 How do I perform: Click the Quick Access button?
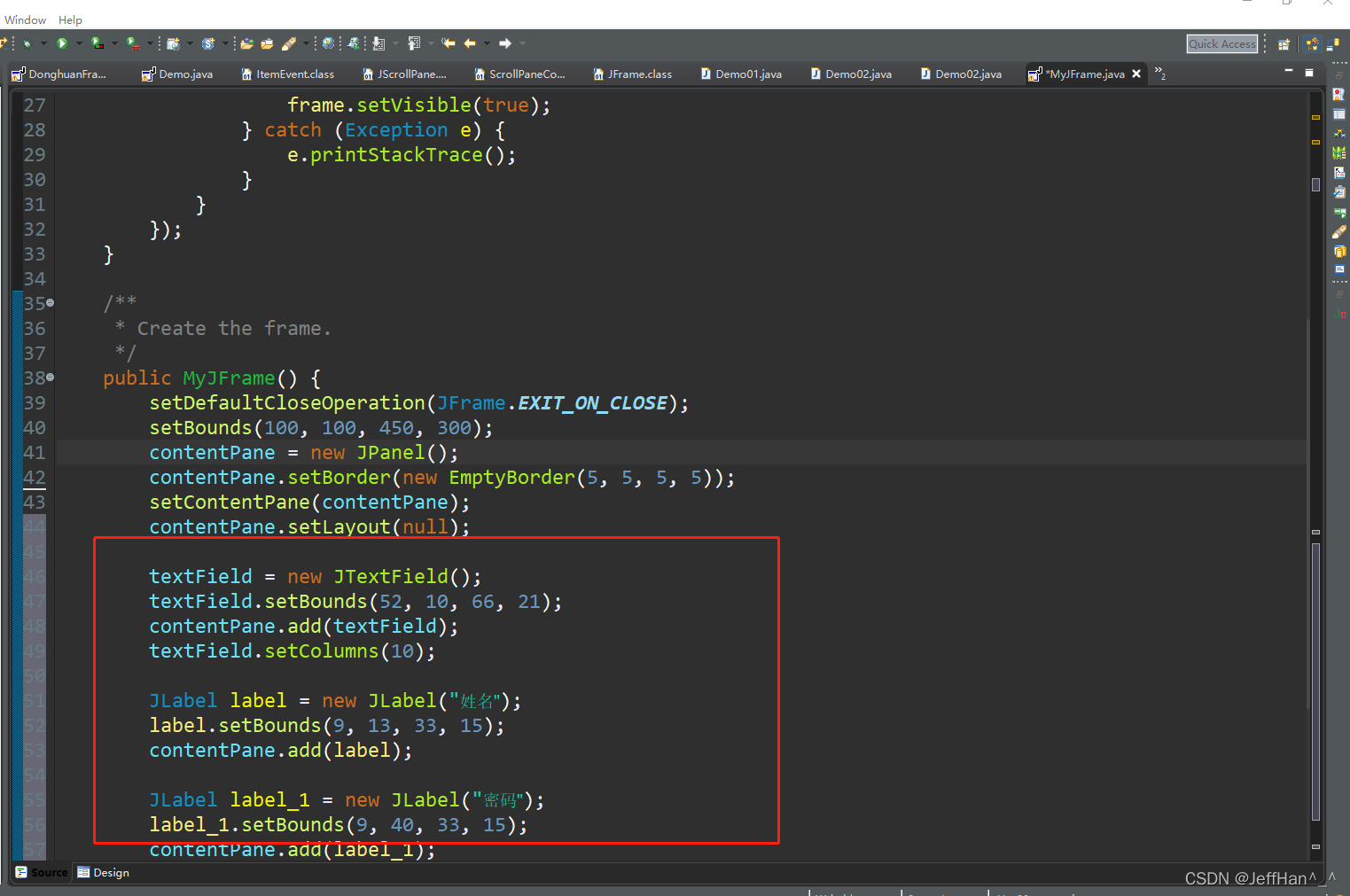click(x=1221, y=43)
